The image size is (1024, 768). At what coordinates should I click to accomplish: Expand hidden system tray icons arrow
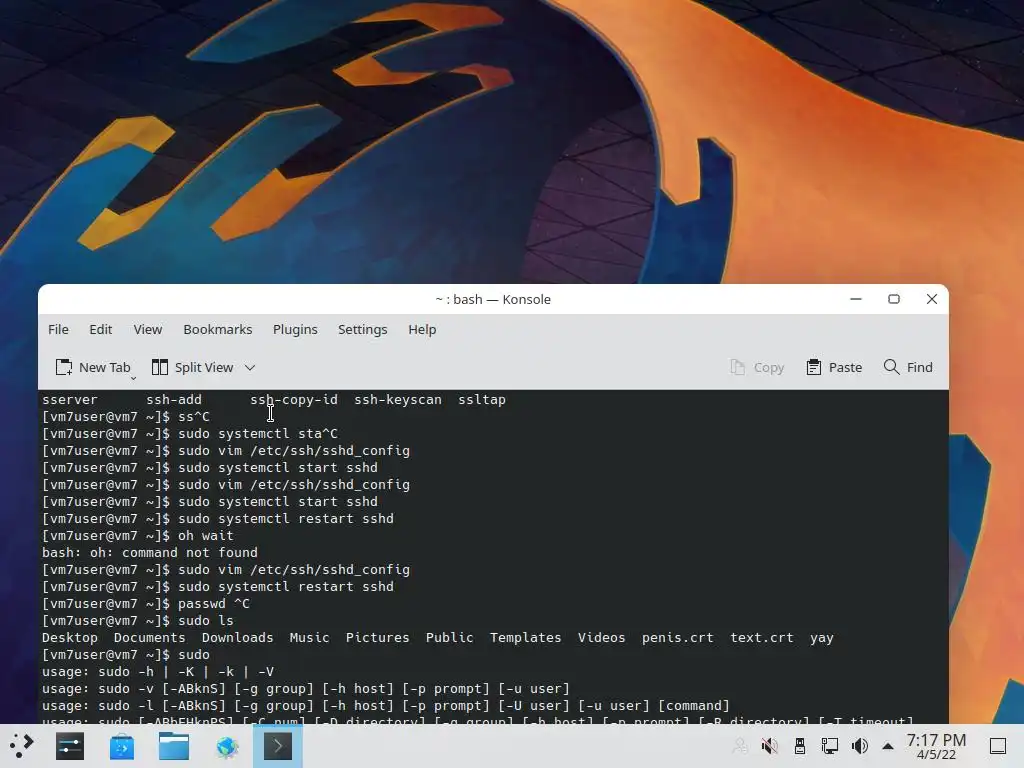click(888, 746)
